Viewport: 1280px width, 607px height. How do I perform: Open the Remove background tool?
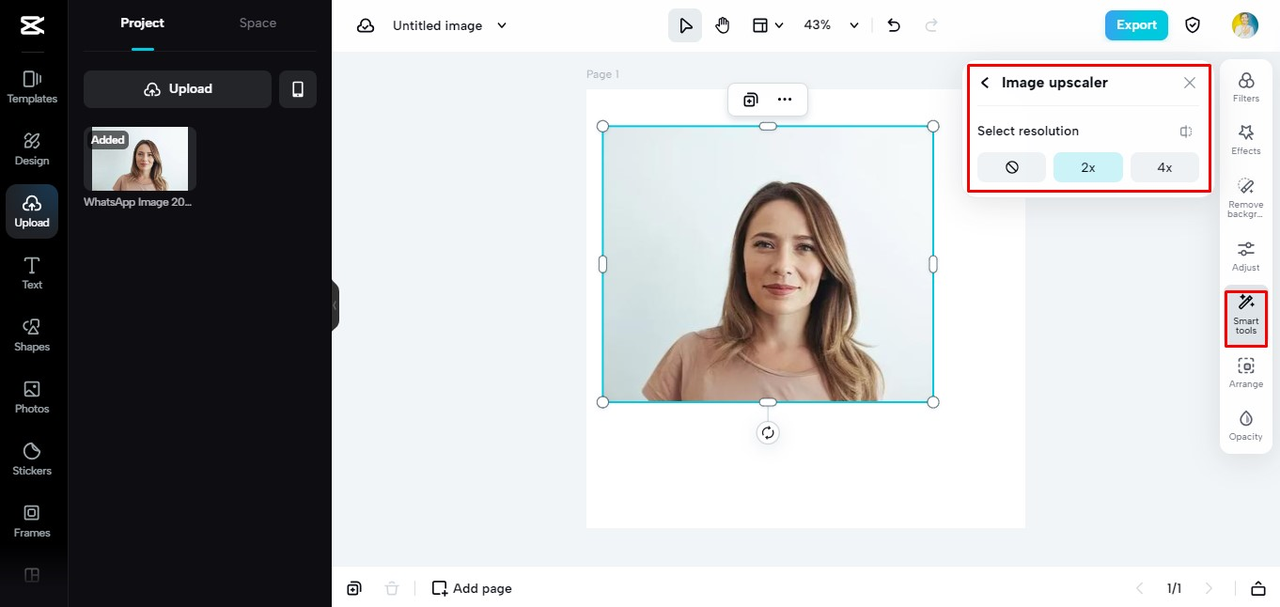[1246, 198]
